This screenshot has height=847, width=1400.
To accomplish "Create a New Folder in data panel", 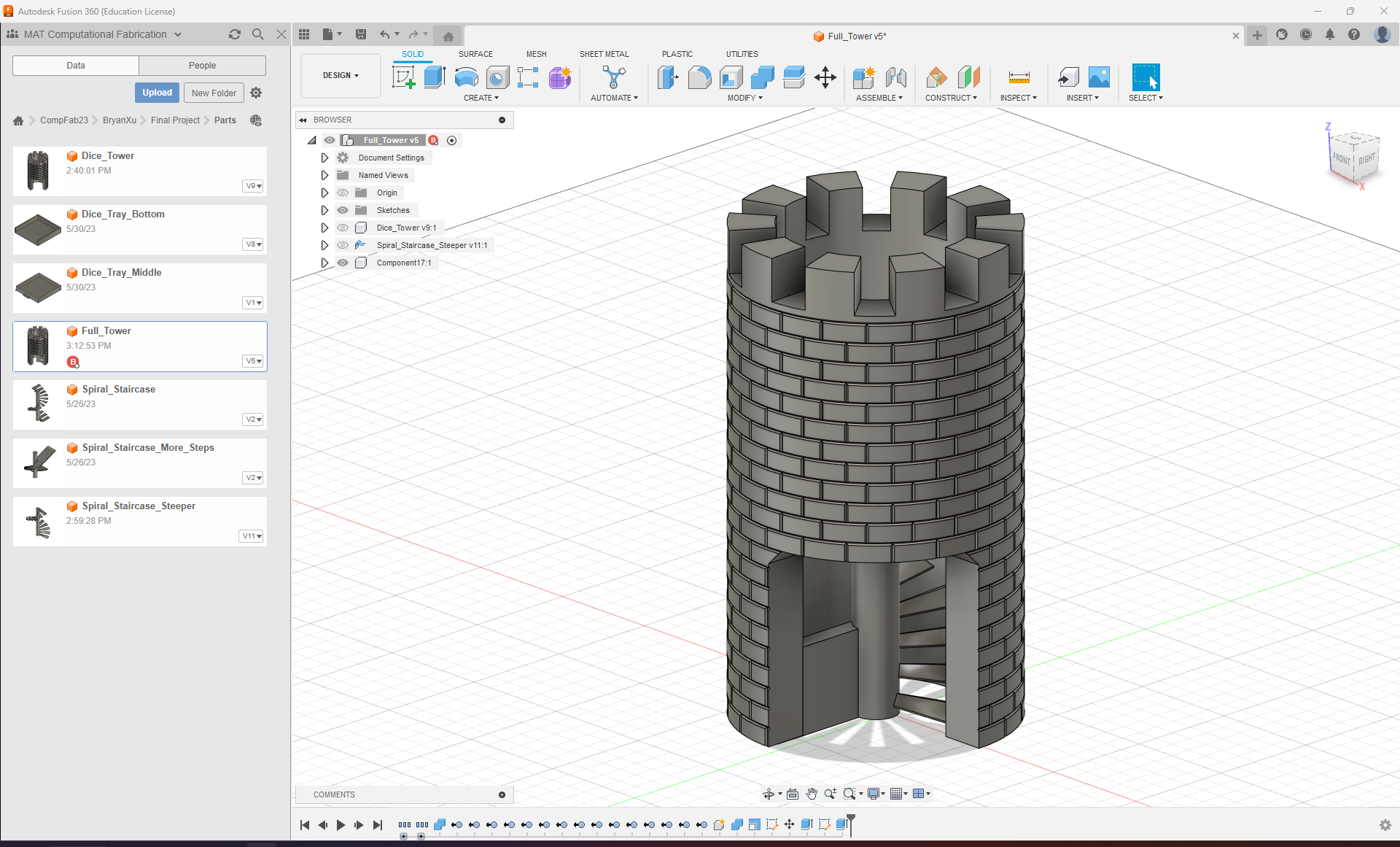I will [x=213, y=92].
